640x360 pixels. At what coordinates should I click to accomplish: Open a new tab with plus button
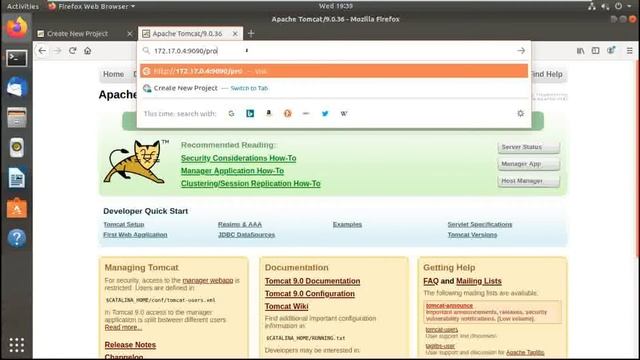coord(251,33)
